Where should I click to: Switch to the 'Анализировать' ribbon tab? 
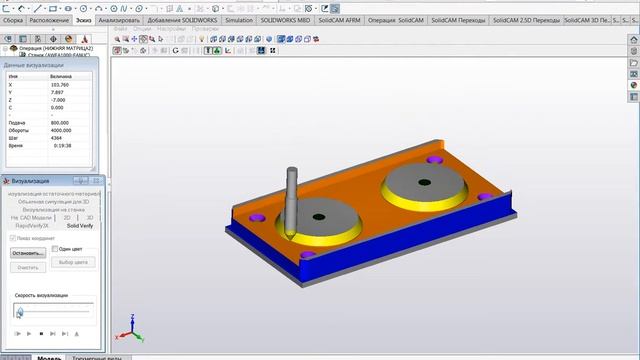coord(119,20)
